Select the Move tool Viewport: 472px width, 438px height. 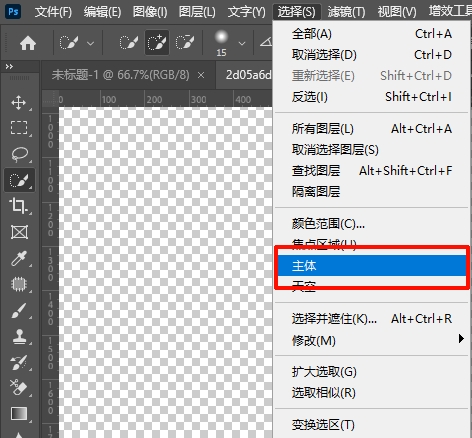pos(19,103)
